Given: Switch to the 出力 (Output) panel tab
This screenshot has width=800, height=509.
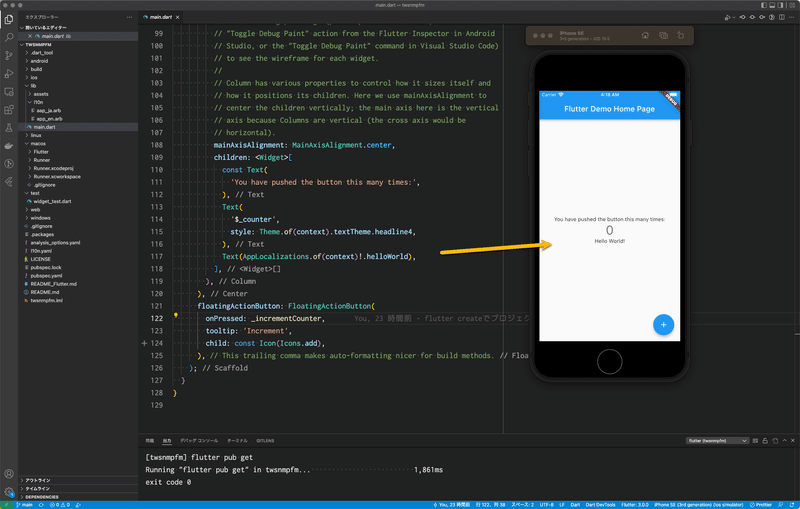Looking at the screenshot, I should [x=167, y=441].
